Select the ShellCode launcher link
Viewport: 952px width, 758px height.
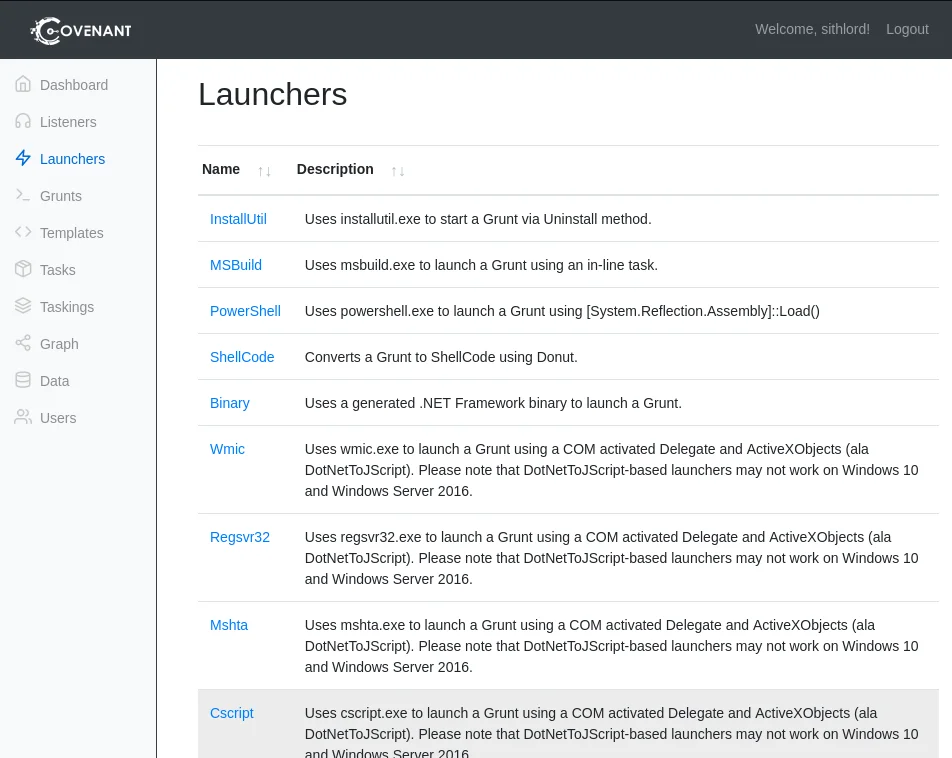[242, 357]
